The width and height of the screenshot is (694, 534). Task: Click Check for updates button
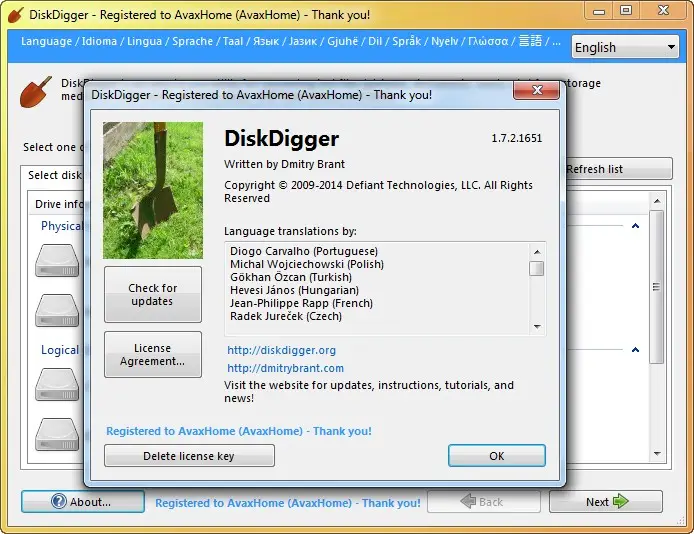tap(153, 294)
